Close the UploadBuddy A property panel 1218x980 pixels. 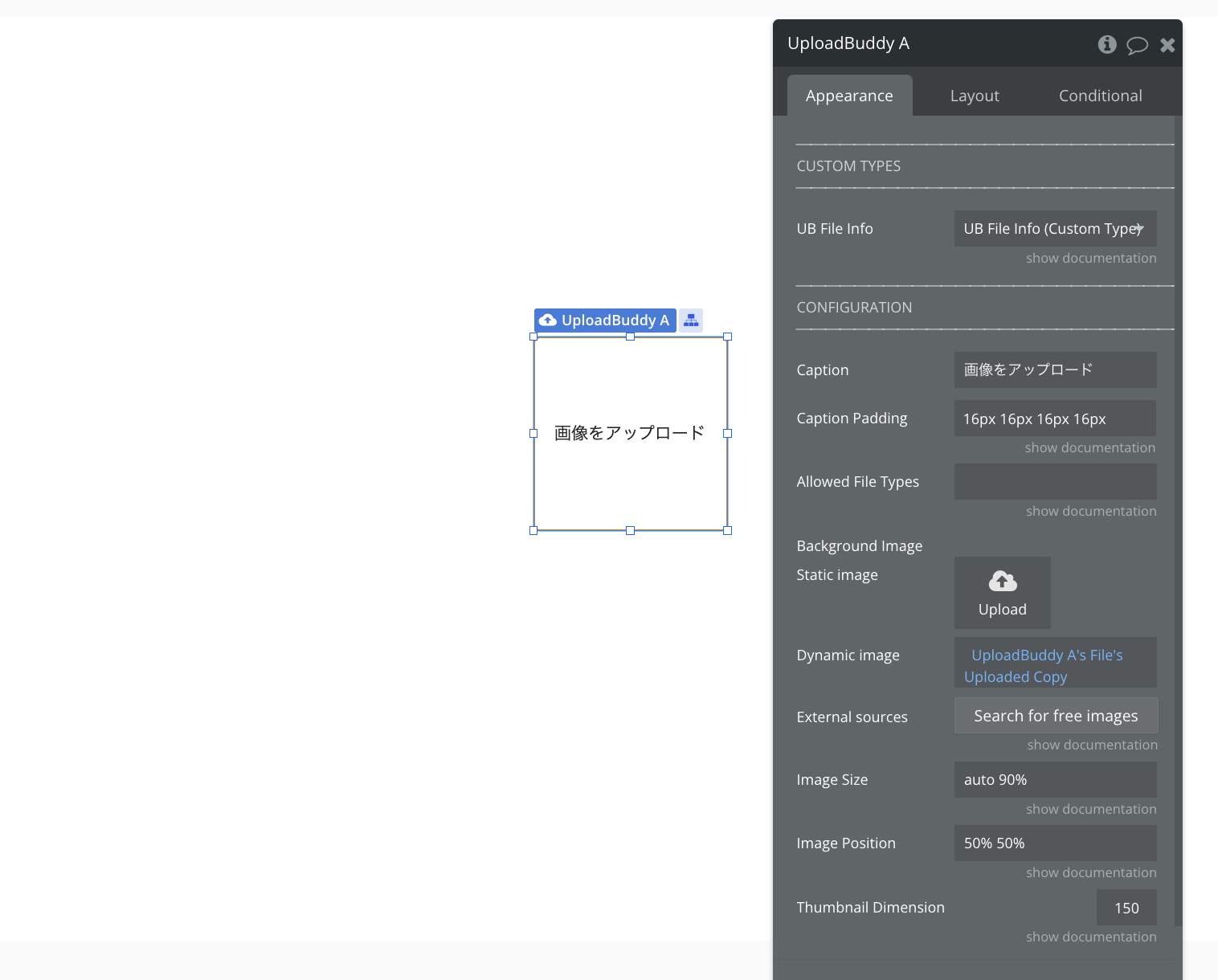(x=1167, y=45)
